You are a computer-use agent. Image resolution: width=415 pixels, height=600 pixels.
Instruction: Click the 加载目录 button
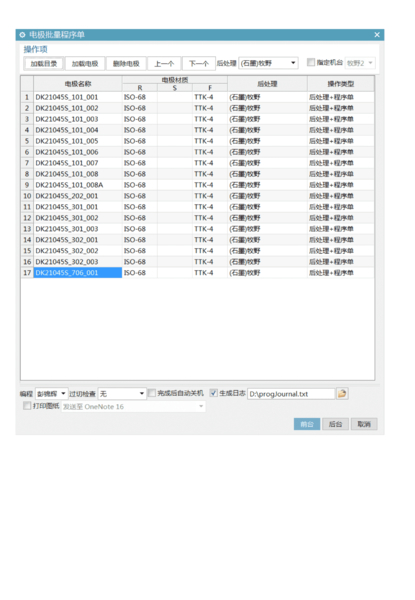[43, 64]
